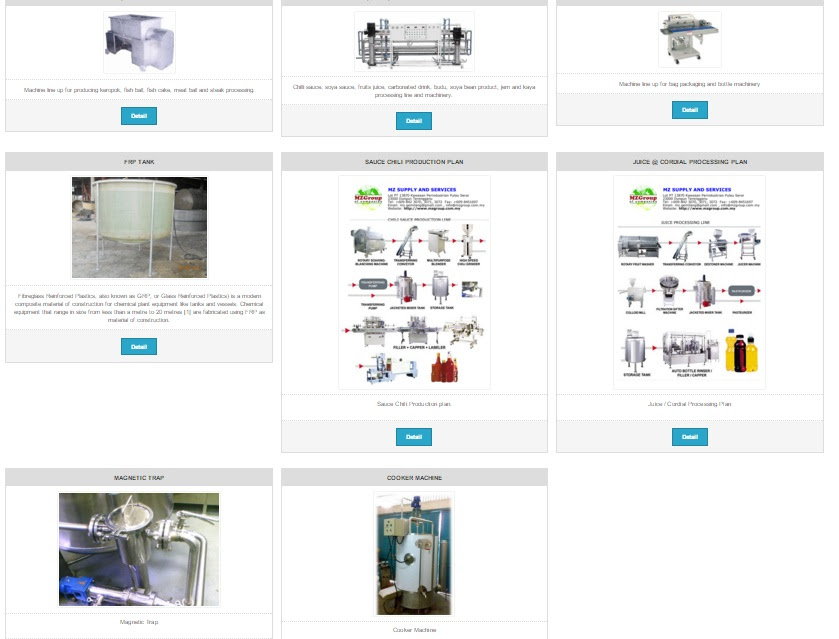
Task: Select the SAUCE CHILI PRODUCTION PLAN heading
Action: pos(414,161)
